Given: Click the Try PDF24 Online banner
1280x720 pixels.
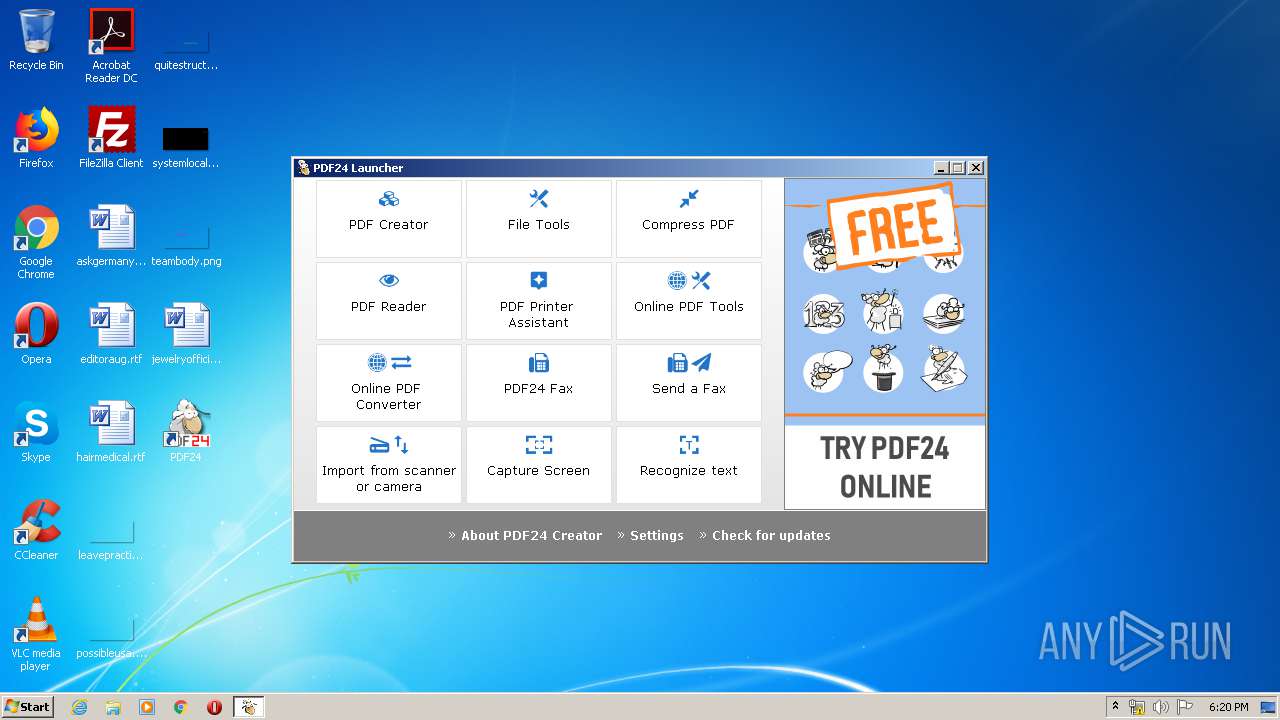Looking at the screenshot, I should 885,467.
